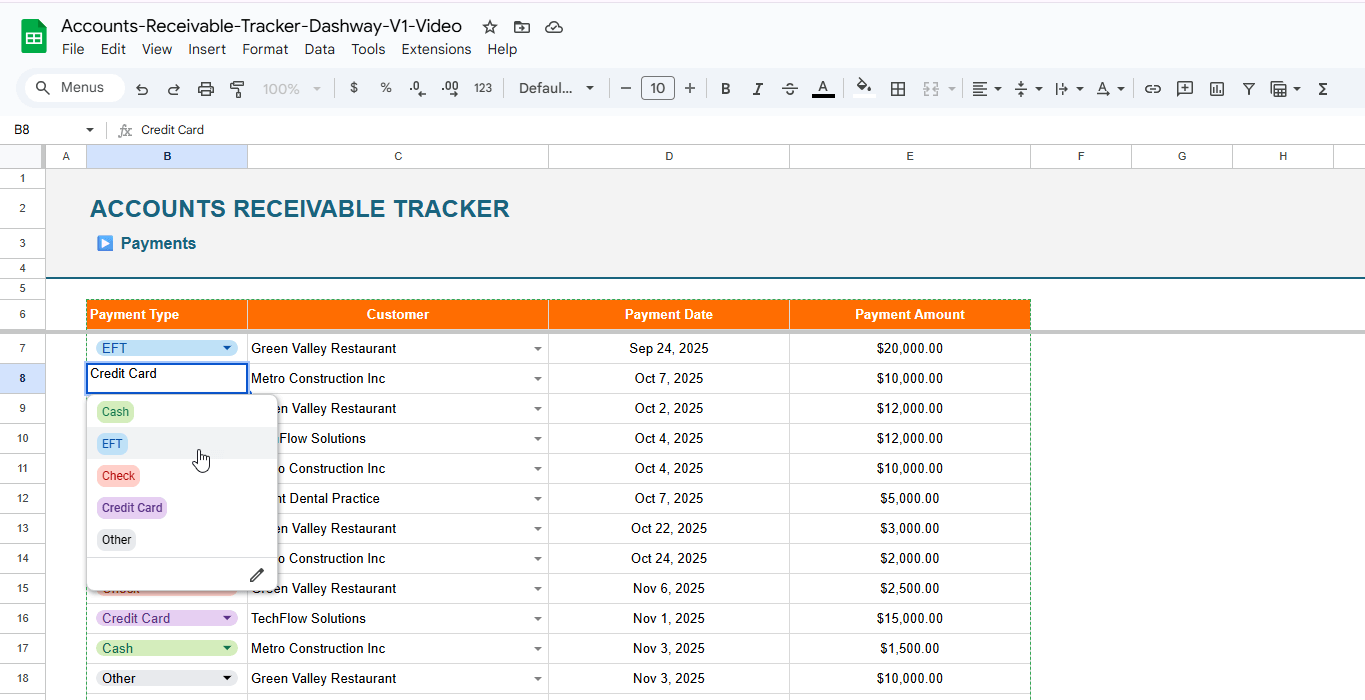This screenshot has height=700, width=1365.
Task: Click the Google Sheets home icon
Action: pos(34,37)
